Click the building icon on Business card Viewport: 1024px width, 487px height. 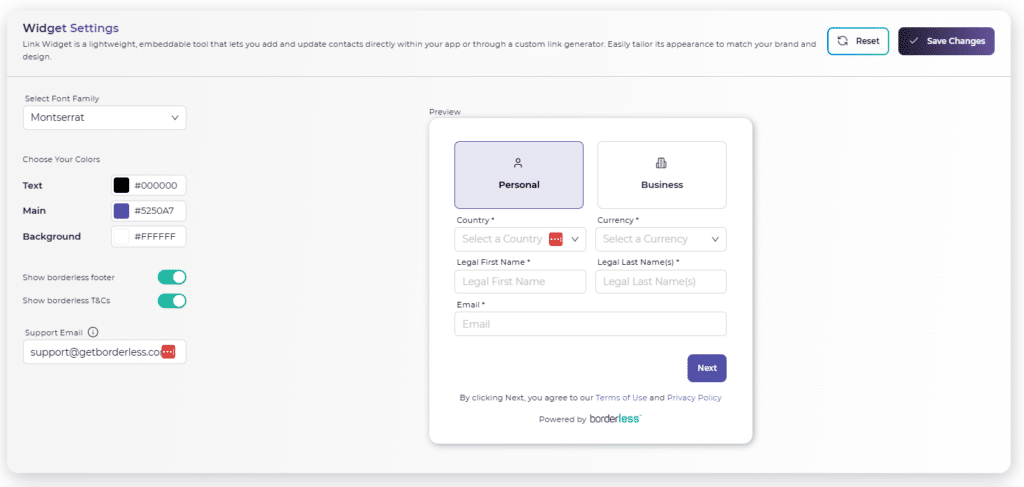pyautogui.click(x=661, y=163)
